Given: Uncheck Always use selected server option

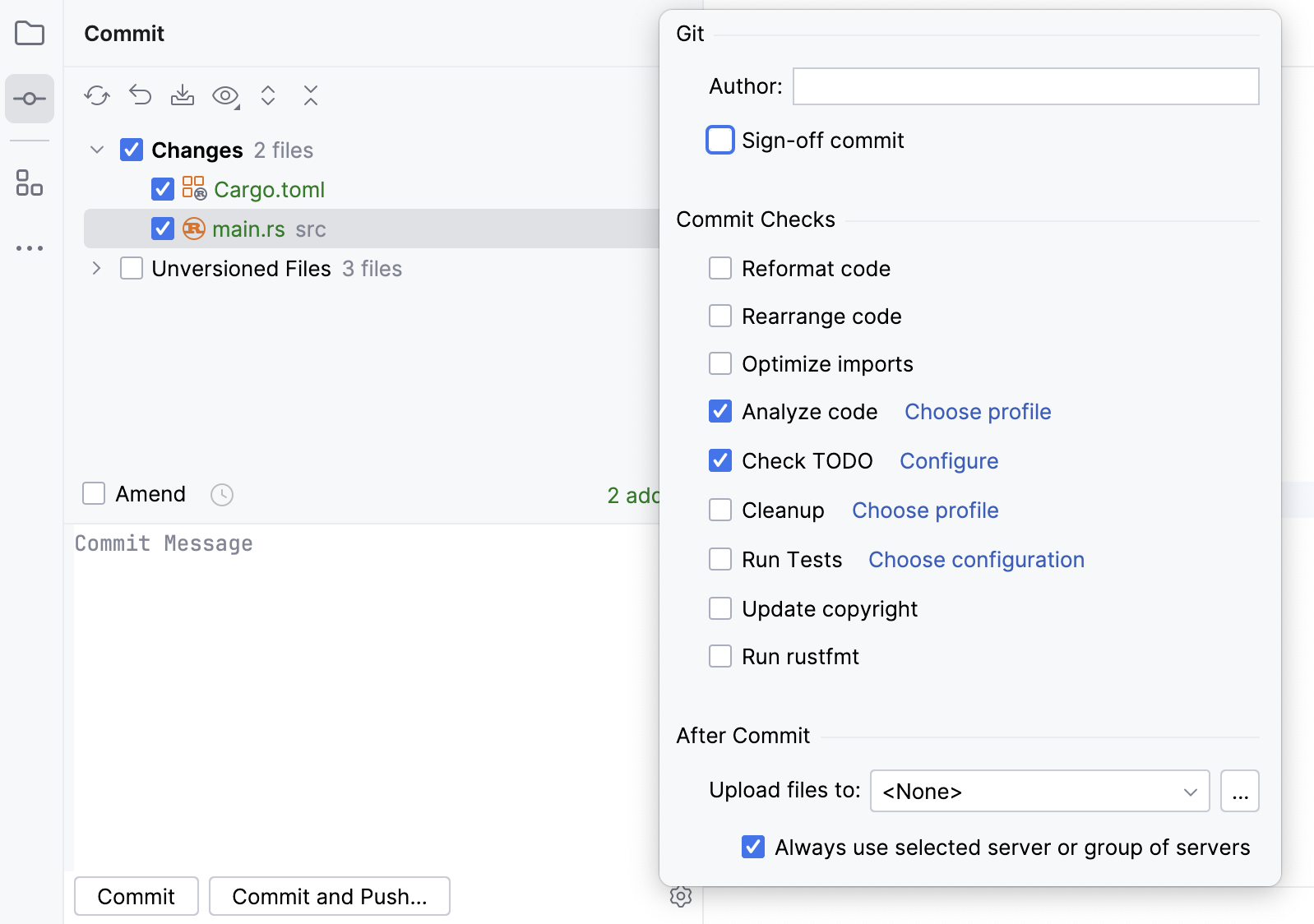Looking at the screenshot, I should tap(753, 847).
